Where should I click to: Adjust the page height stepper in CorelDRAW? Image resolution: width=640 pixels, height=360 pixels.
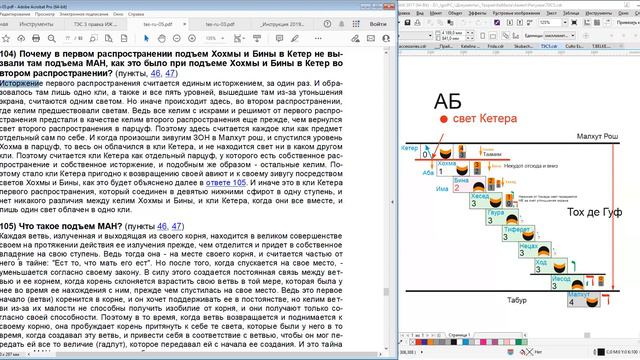coord(470,38)
